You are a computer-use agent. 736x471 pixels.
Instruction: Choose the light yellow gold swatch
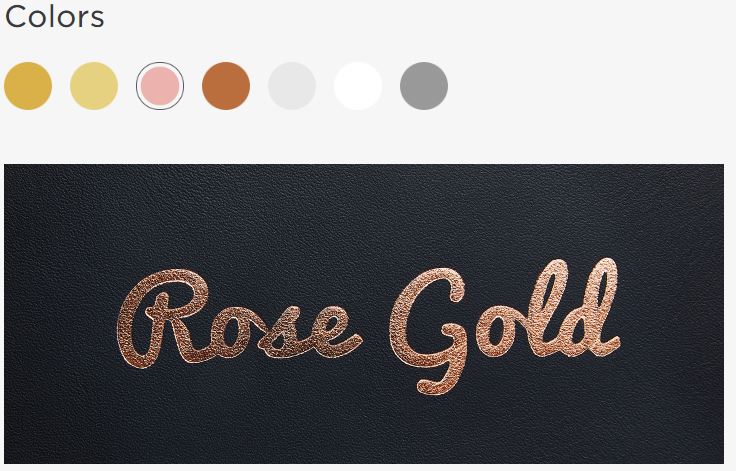point(94,86)
